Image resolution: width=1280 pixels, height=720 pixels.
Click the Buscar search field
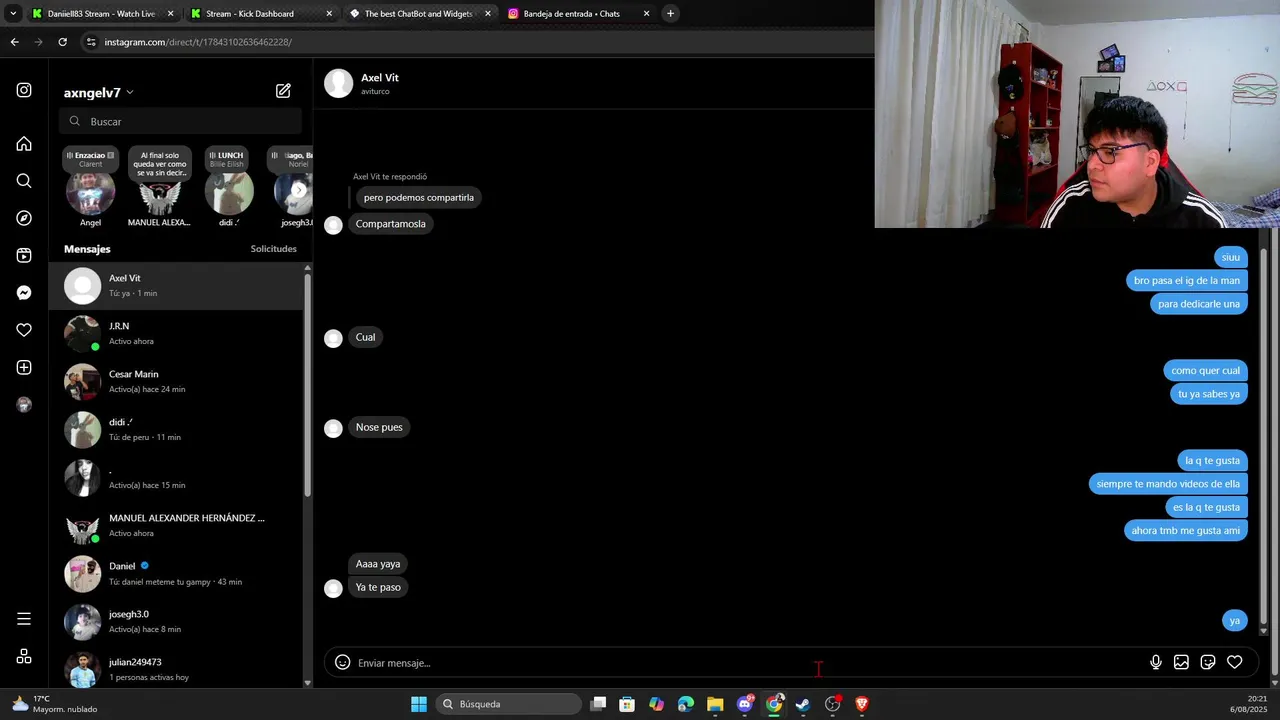[x=181, y=121]
